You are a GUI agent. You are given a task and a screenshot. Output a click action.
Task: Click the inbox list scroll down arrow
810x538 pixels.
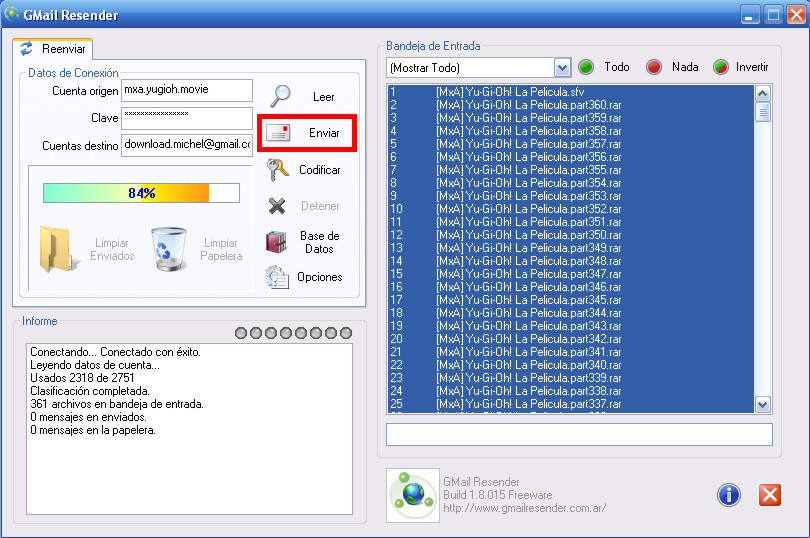click(x=763, y=405)
